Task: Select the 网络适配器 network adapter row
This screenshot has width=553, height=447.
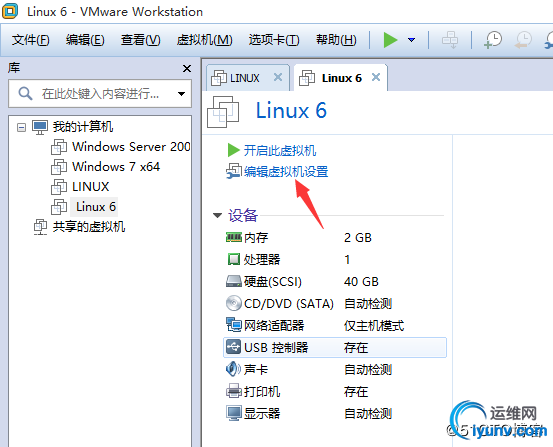Action: point(335,325)
